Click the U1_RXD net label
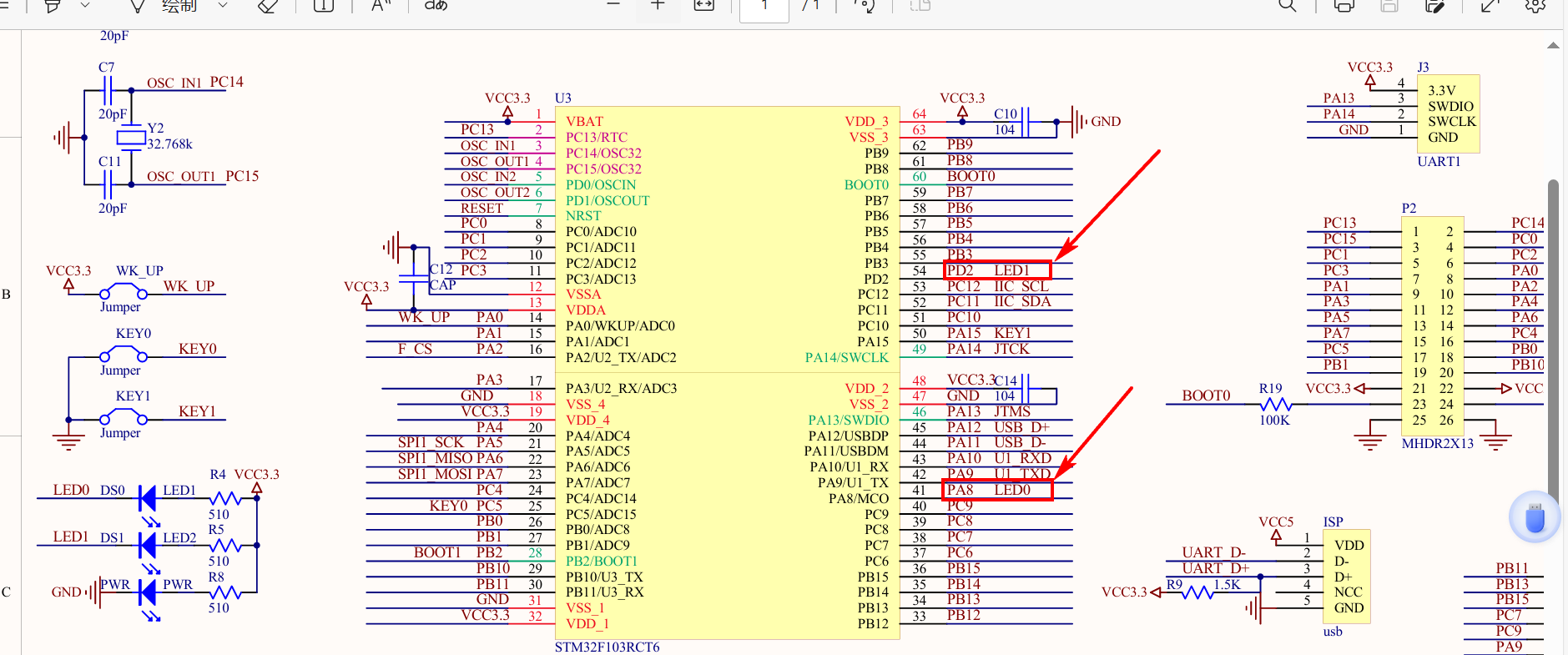Viewport: 1568px width, 655px height. tap(1023, 458)
